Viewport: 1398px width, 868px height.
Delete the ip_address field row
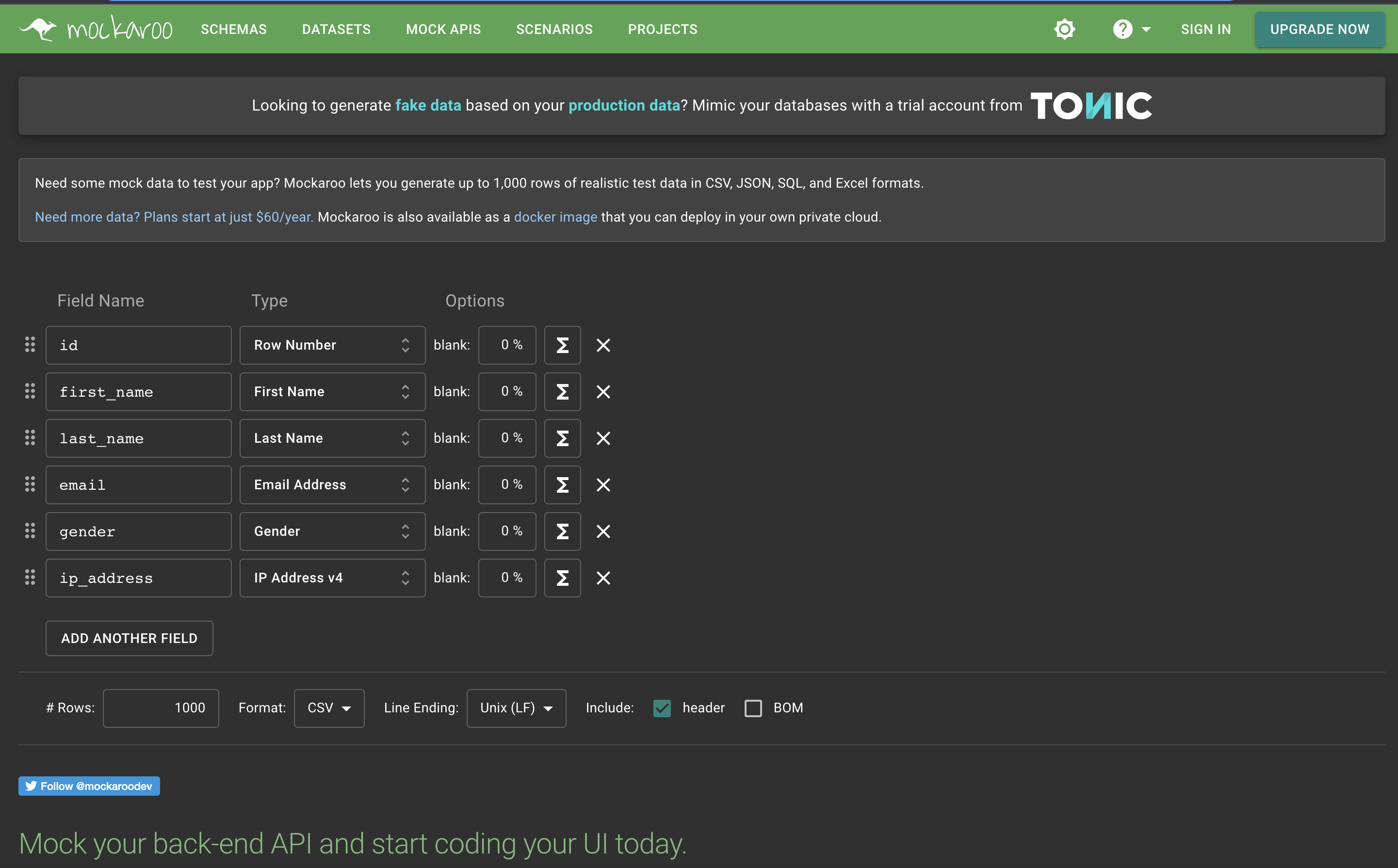[x=603, y=578]
